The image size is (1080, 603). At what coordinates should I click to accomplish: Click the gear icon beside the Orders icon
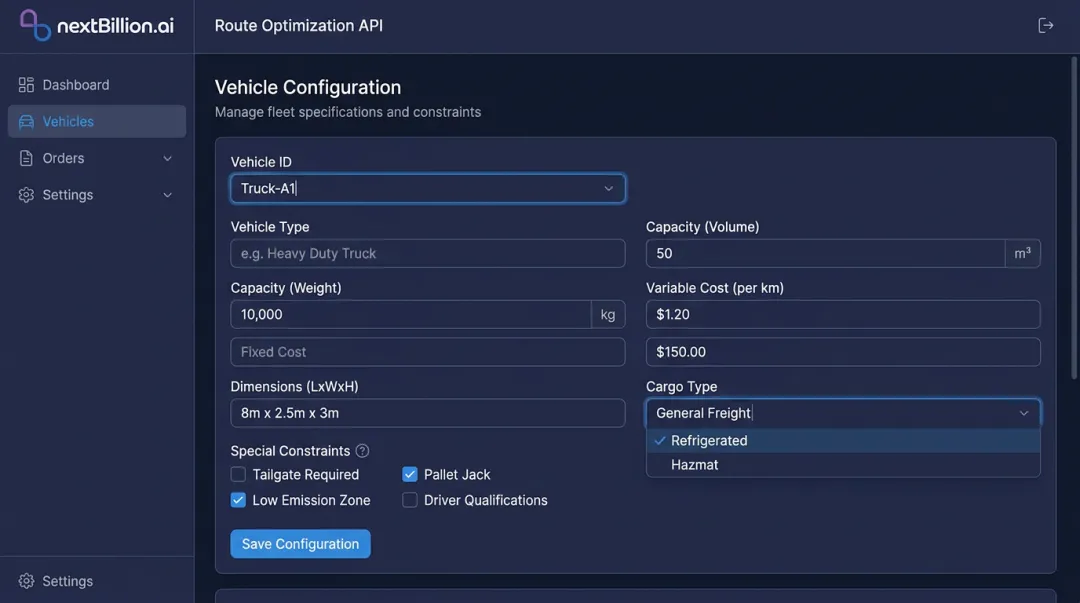point(26,195)
